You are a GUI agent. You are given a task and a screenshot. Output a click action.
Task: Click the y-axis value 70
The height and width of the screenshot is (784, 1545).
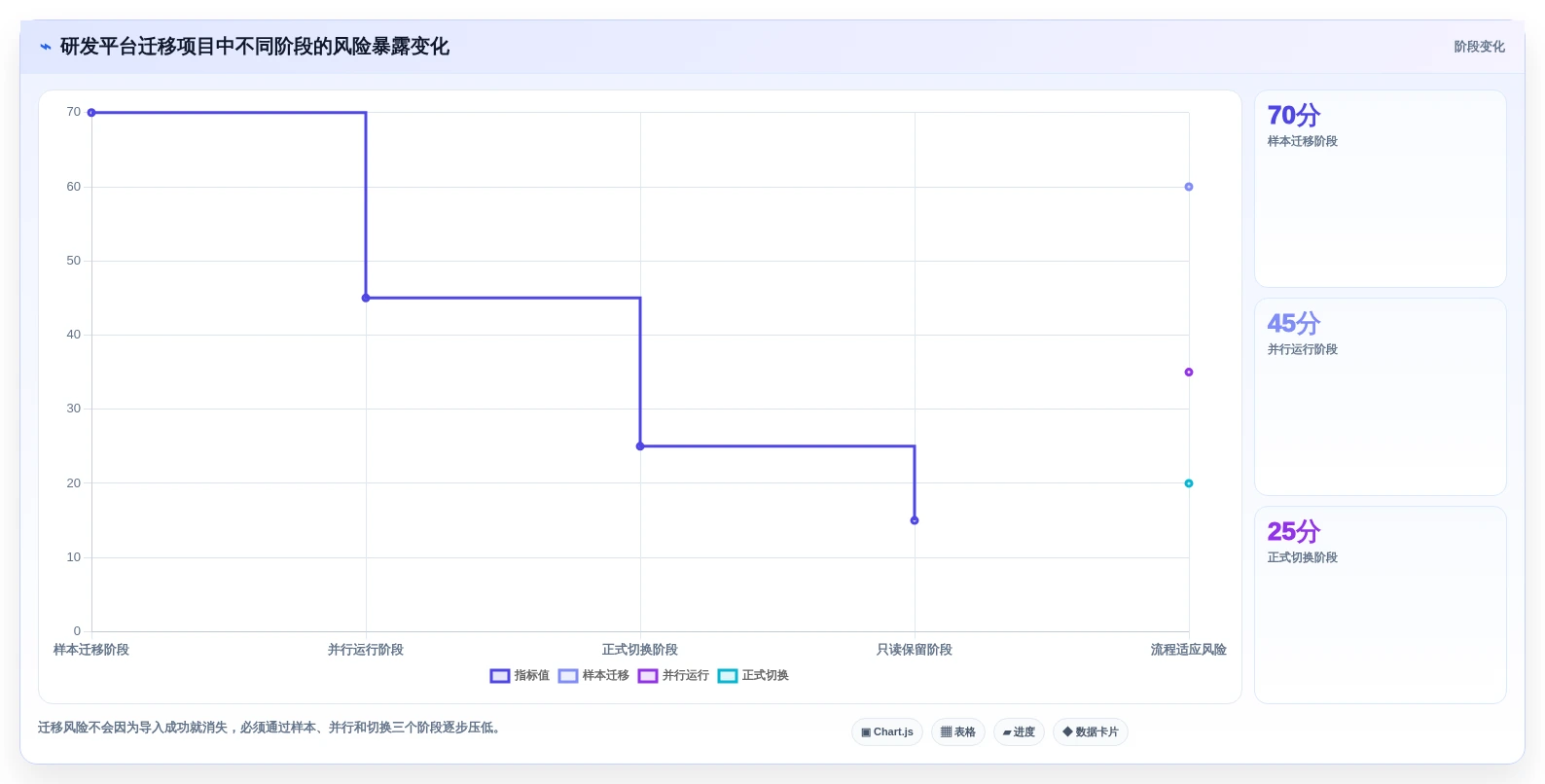(74, 112)
